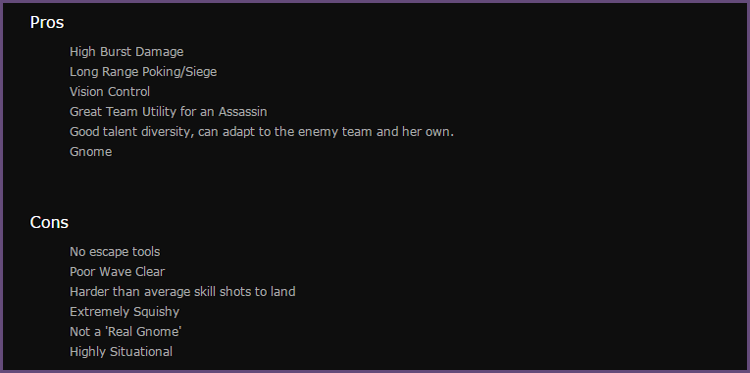Click the Good talent diversity line
This screenshot has height=373, width=750.
[262, 132]
